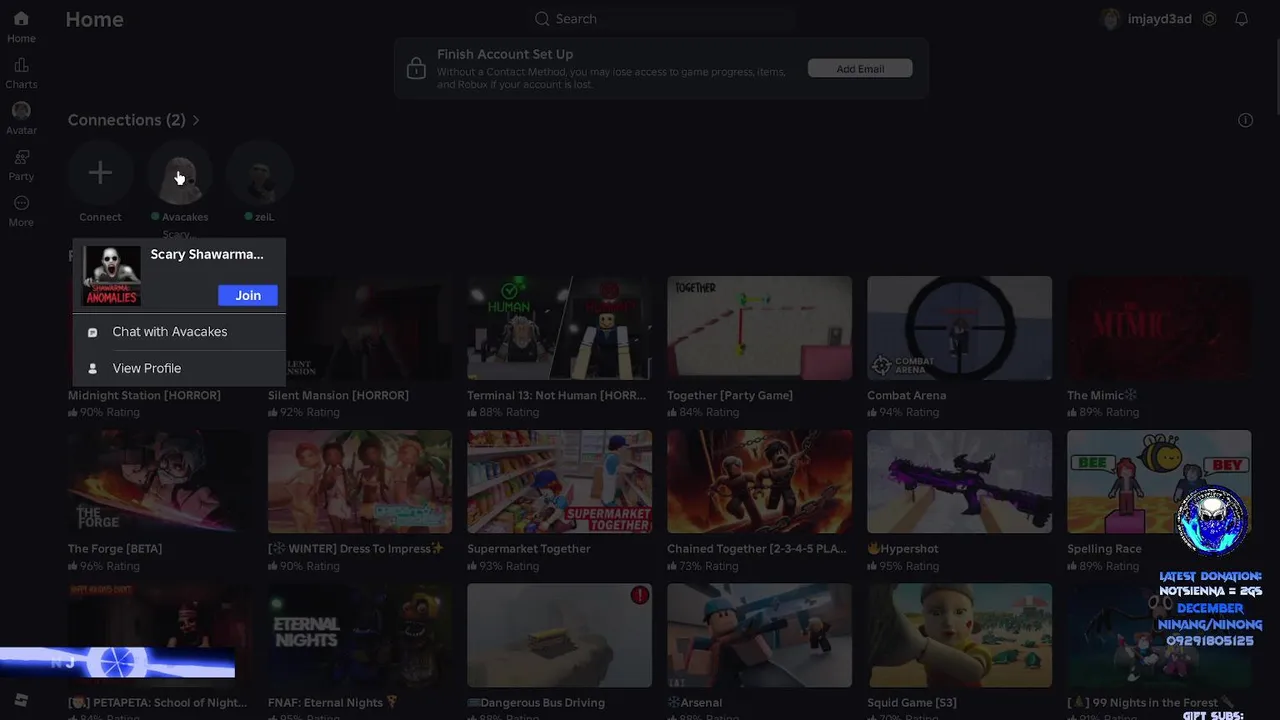Expand the Connections (2) chevron
The image size is (1280, 720).
click(x=196, y=120)
